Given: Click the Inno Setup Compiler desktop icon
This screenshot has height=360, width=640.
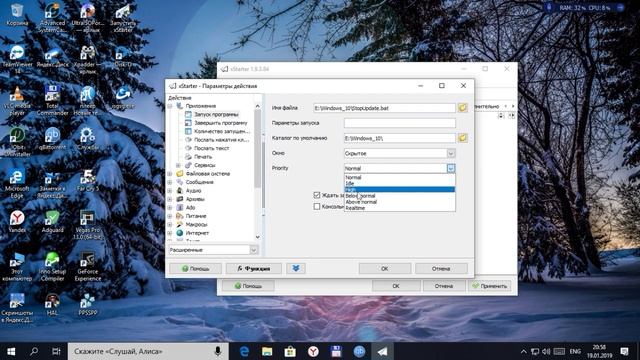Looking at the screenshot, I should click(52, 267).
